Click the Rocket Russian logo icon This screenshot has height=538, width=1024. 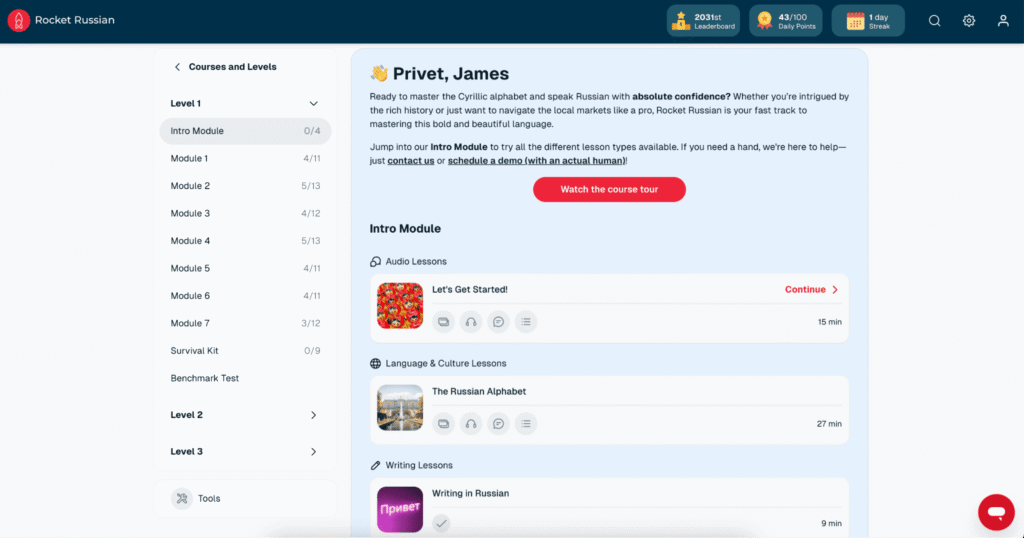(x=18, y=20)
